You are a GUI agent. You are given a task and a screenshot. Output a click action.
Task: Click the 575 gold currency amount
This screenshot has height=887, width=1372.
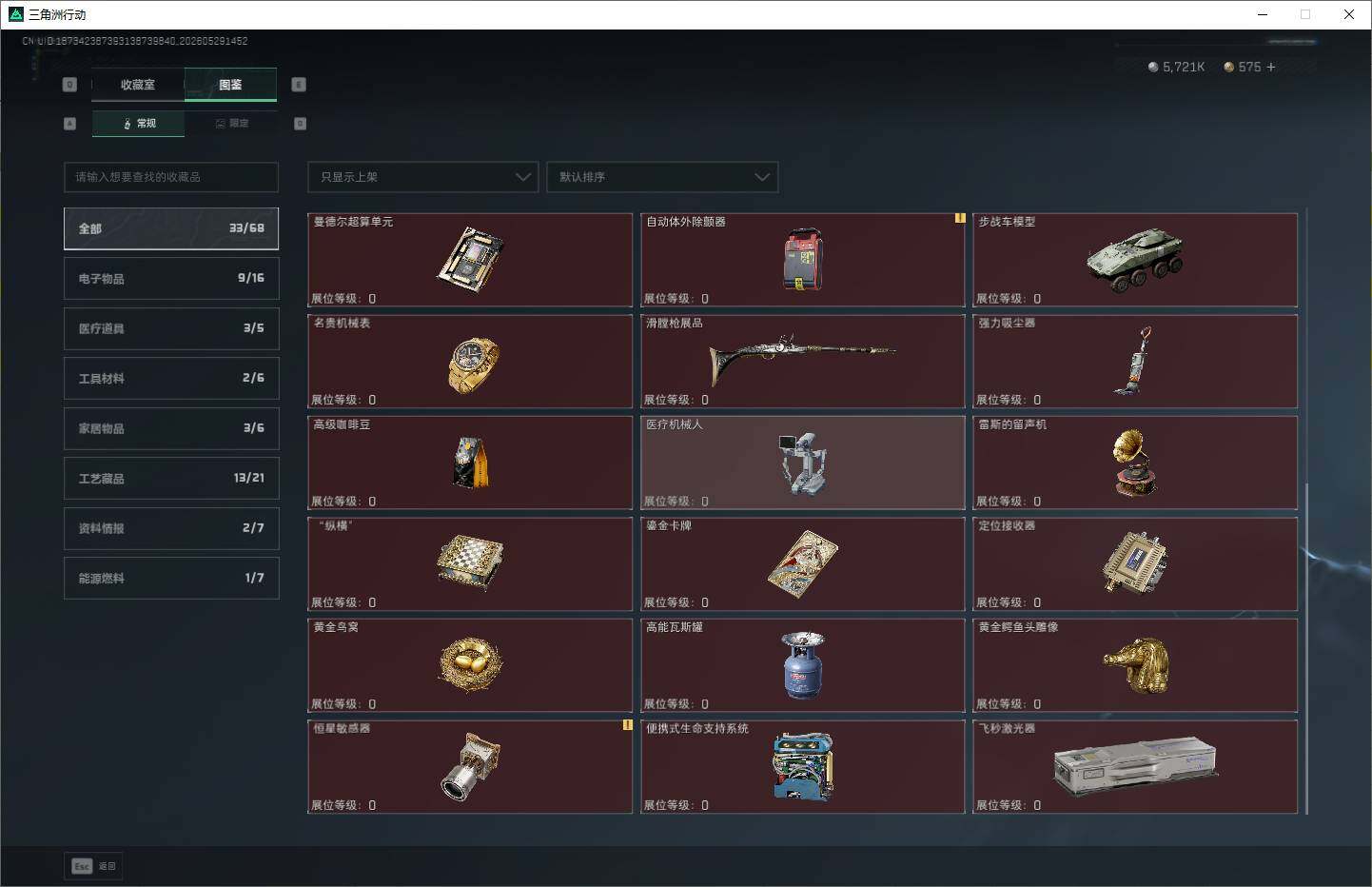coord(1249,67)
